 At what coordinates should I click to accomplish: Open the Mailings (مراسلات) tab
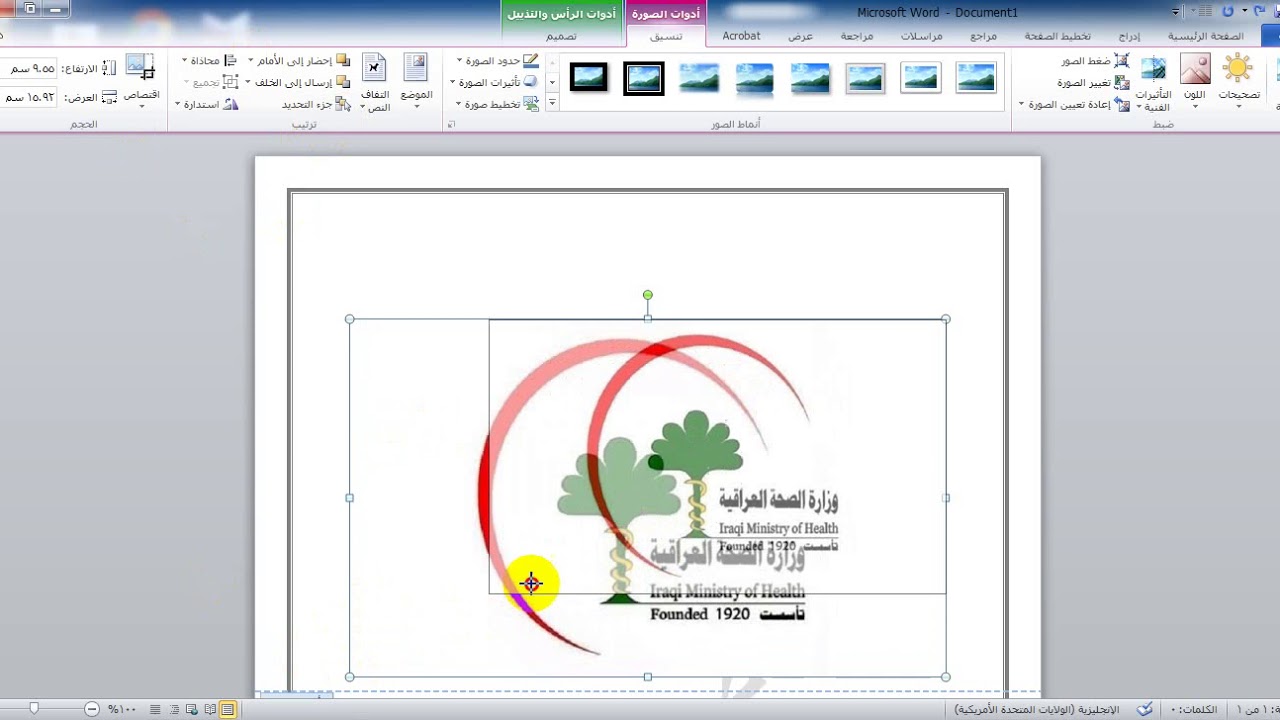[x=921, y=36]
